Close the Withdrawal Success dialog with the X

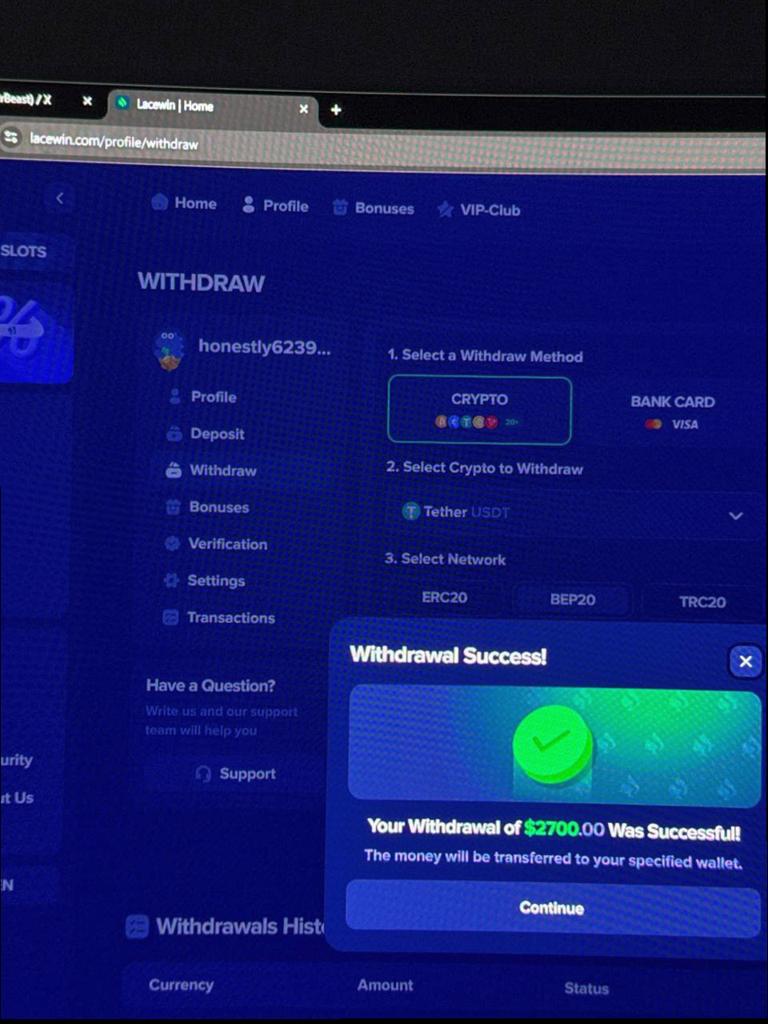coord(745,662)
